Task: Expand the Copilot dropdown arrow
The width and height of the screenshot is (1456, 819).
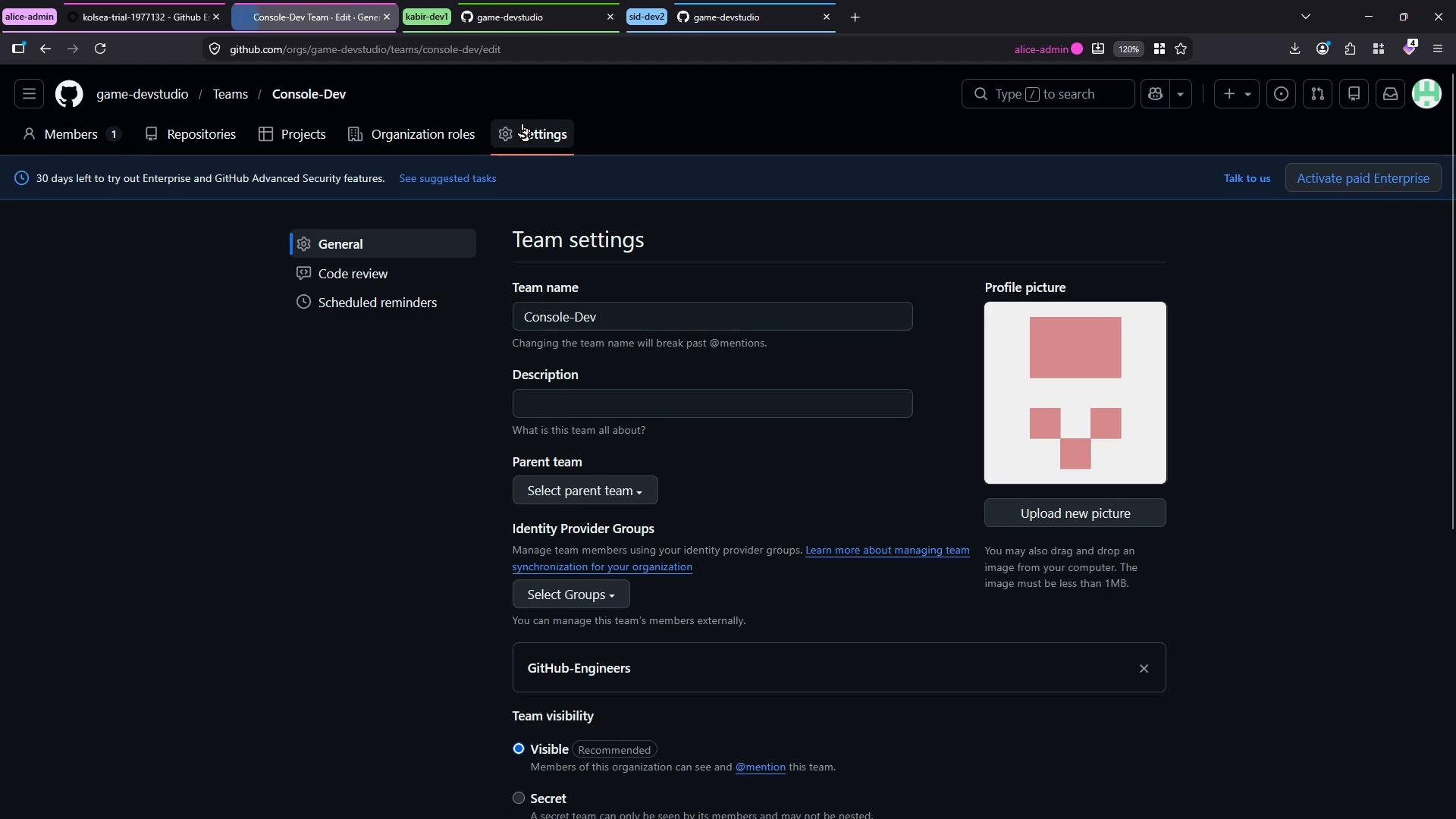Action: [x=1181, y=94]
